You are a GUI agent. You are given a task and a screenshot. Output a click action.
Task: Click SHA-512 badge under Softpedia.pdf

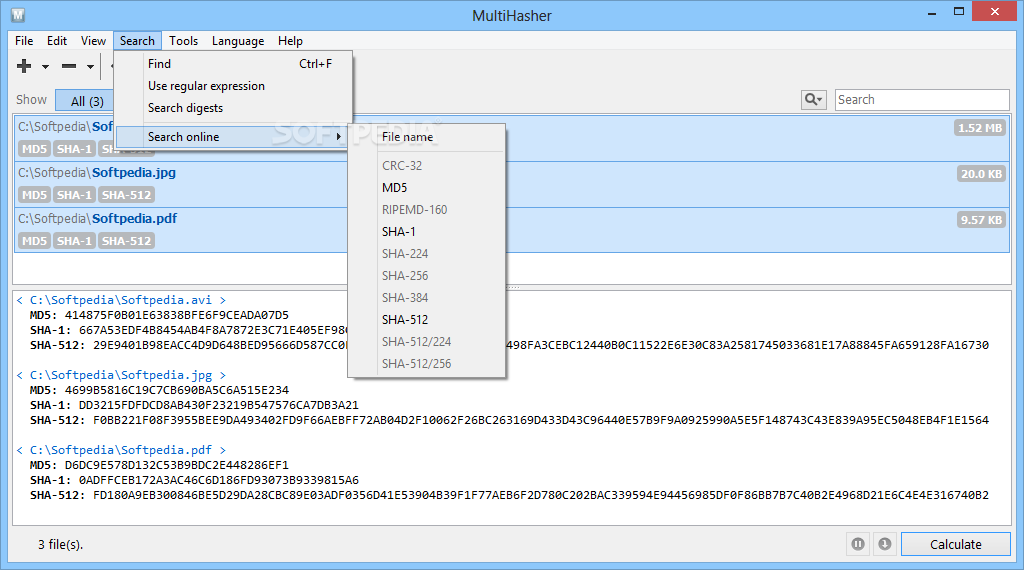[126, 241]
